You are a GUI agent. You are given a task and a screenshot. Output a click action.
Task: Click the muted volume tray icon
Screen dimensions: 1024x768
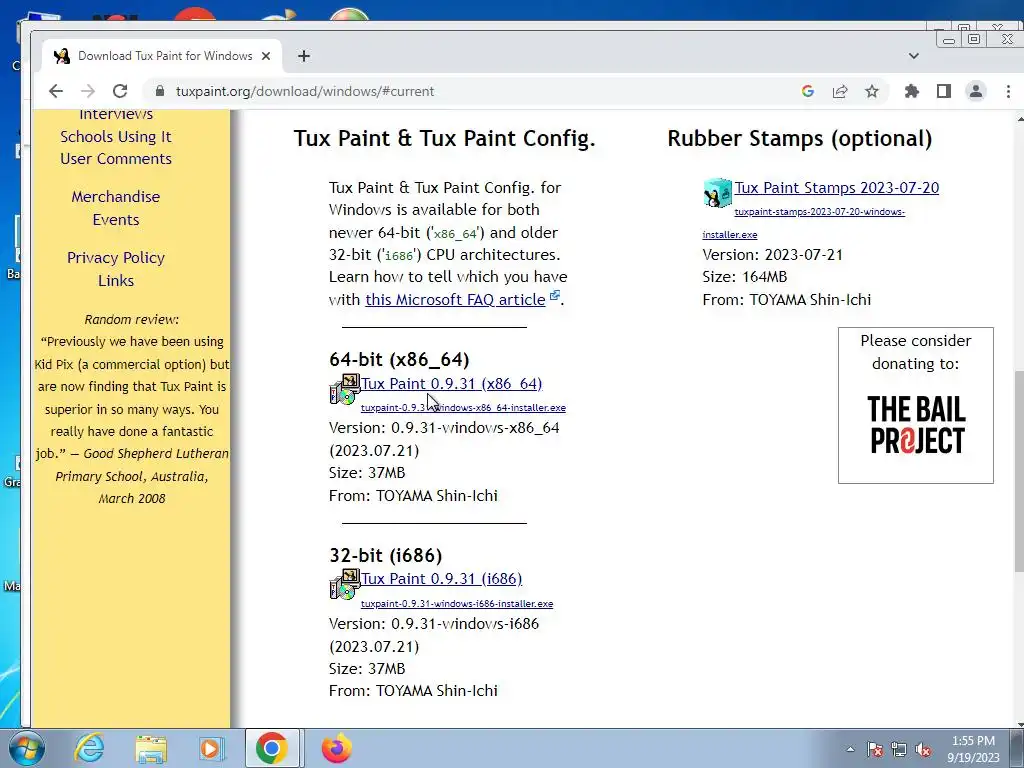923,749
